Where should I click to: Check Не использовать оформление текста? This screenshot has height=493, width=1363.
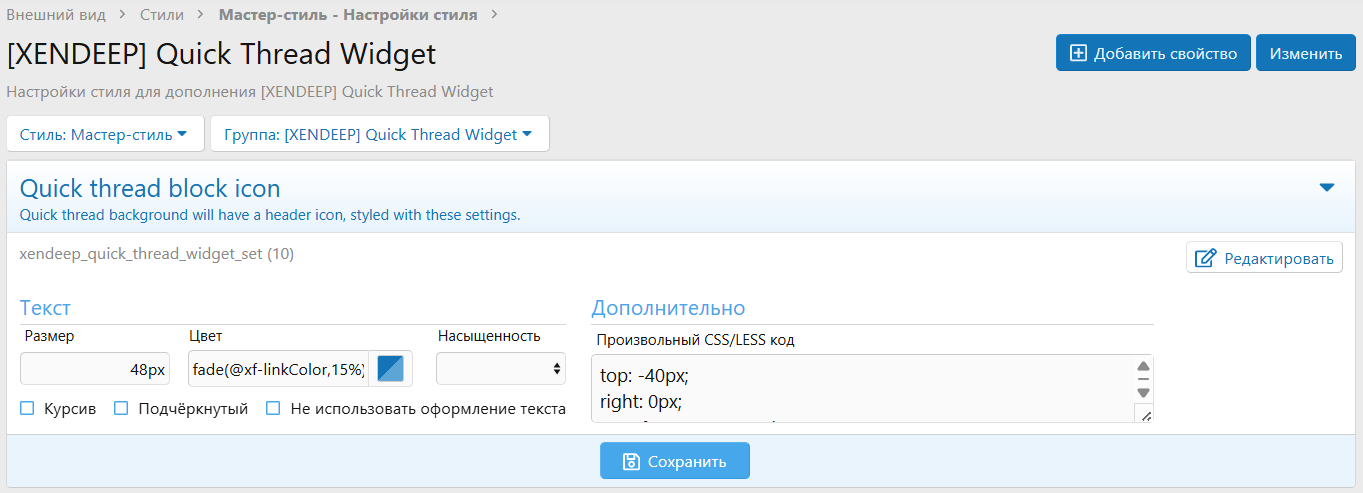tap(273, 408)
